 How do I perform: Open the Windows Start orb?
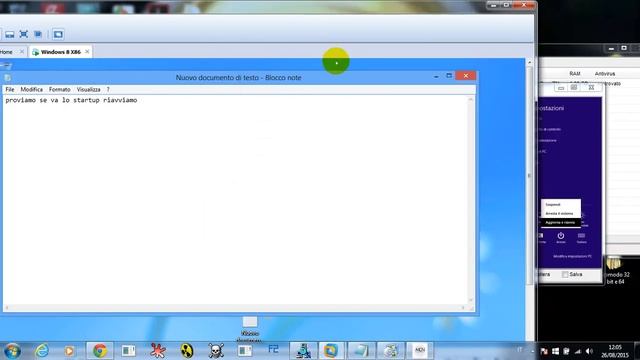click(12, 351)
